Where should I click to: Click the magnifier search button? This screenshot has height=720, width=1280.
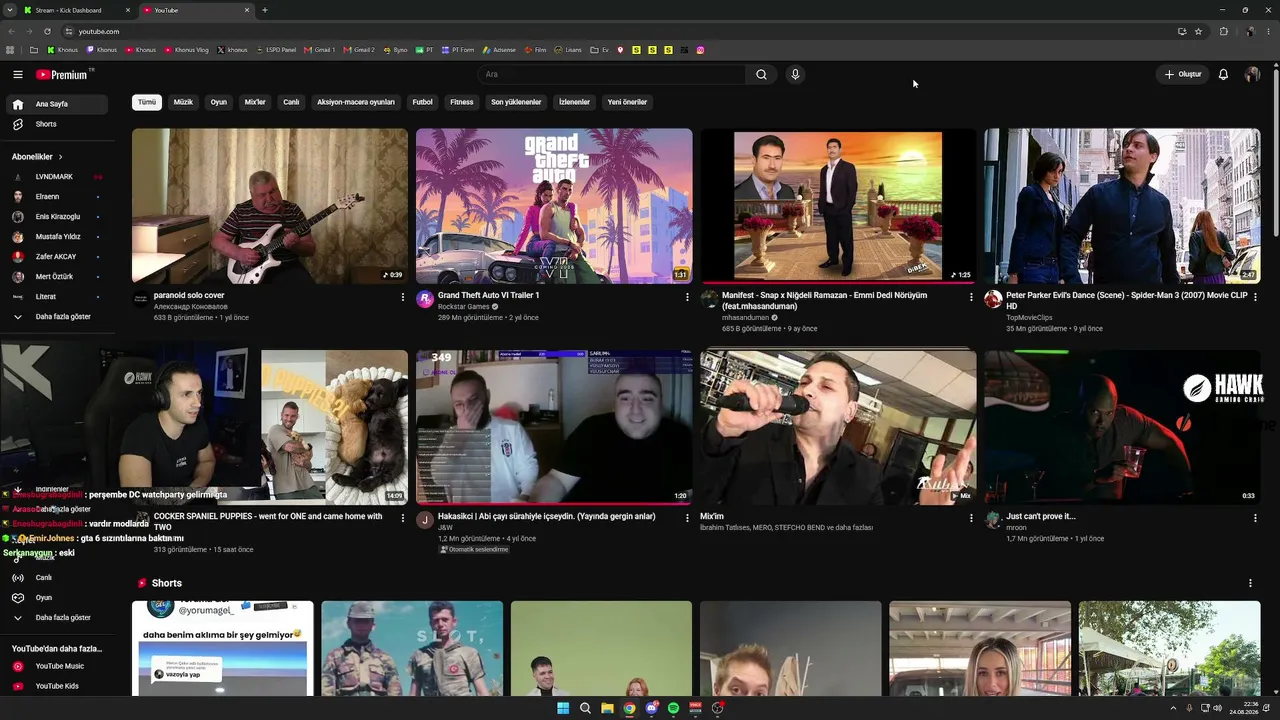[x=761, y=74]
